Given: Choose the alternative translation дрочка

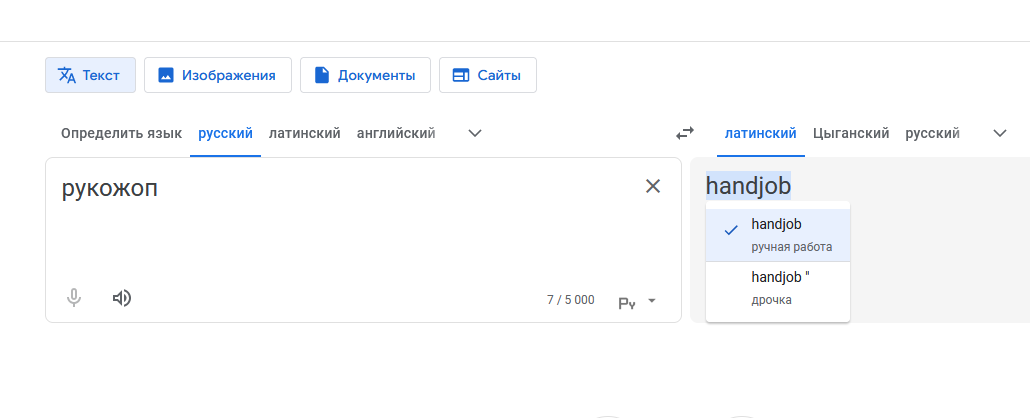Looking at the screenshot, I should 778,289.
